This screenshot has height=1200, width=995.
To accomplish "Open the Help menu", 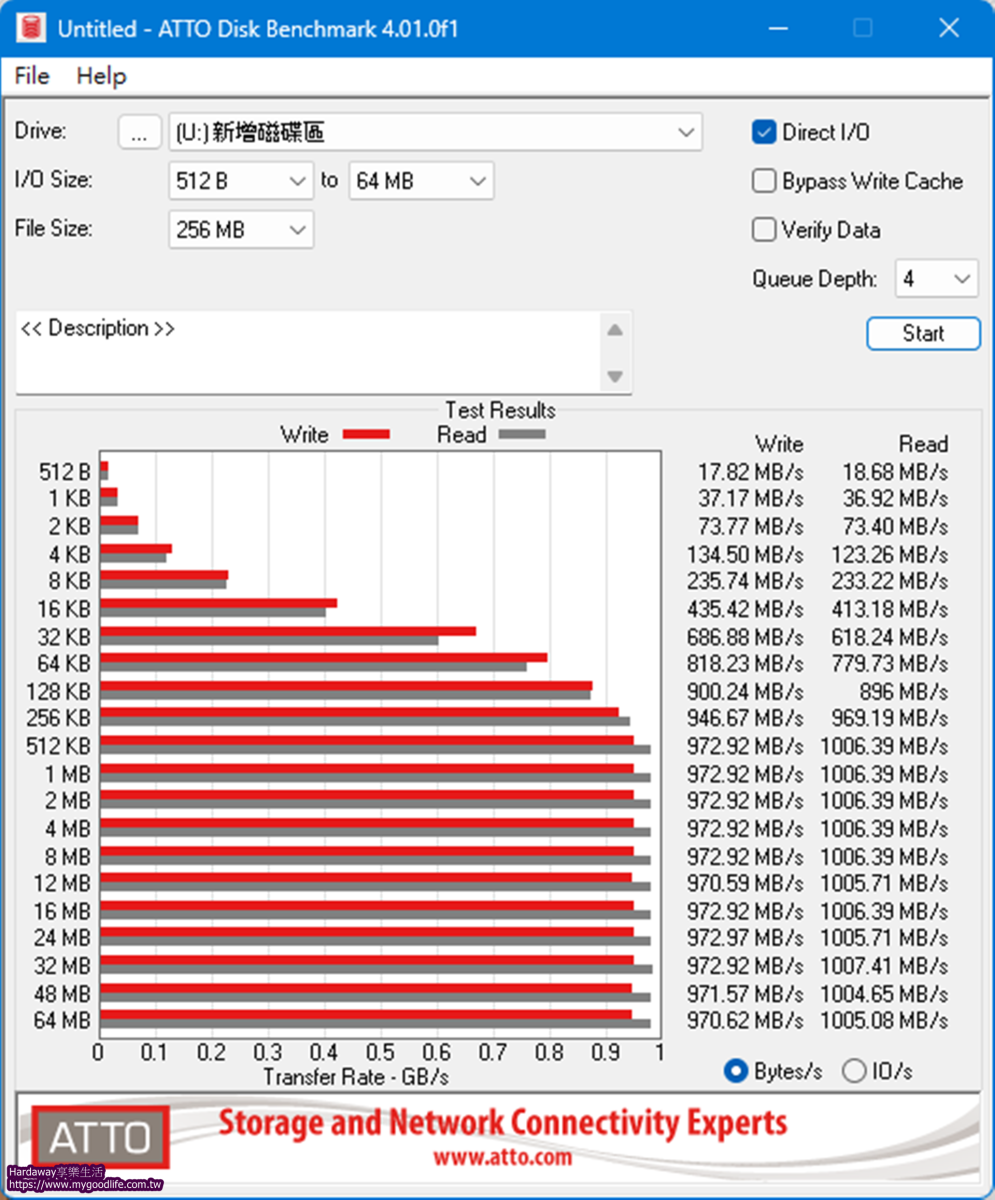I will coord(101,76).
